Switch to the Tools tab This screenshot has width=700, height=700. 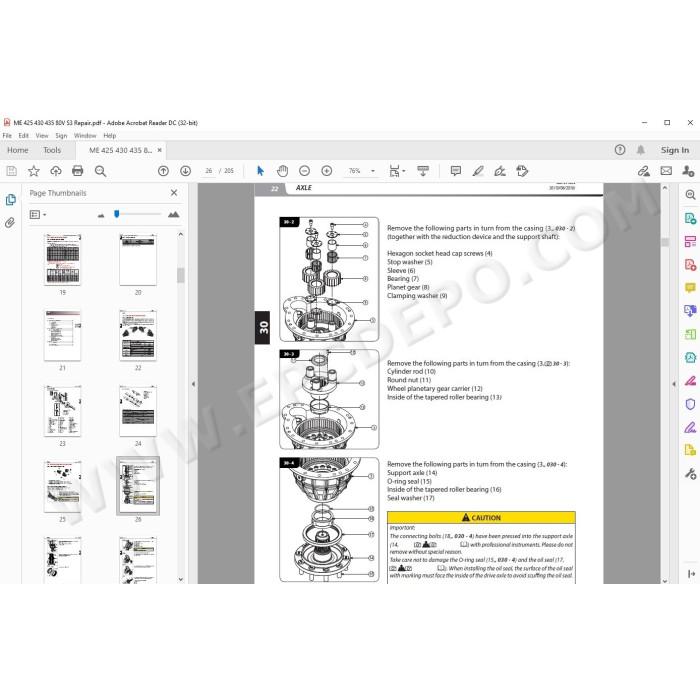(52, 150)
